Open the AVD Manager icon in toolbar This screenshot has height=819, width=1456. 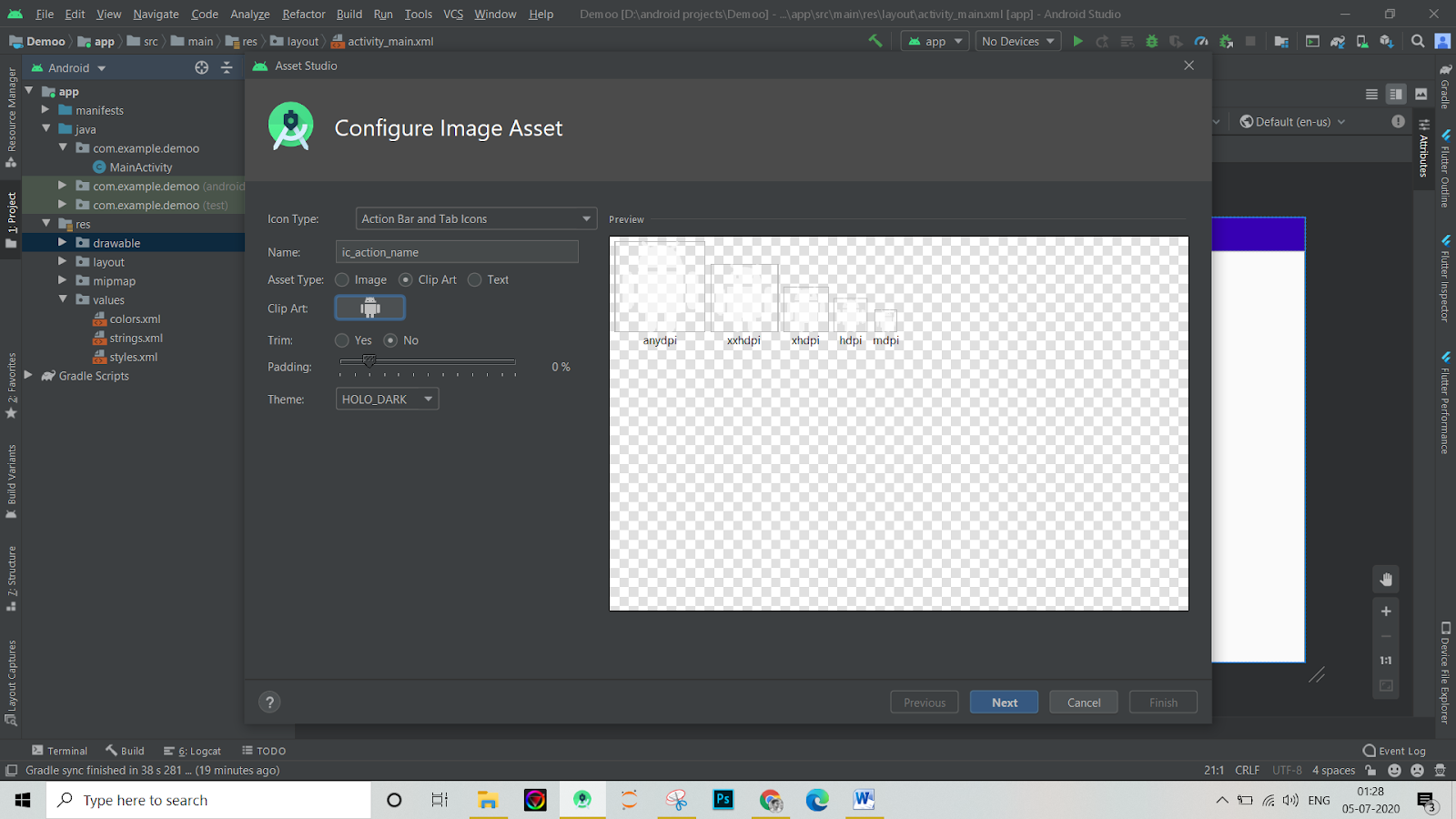(x=1361, y=41)
